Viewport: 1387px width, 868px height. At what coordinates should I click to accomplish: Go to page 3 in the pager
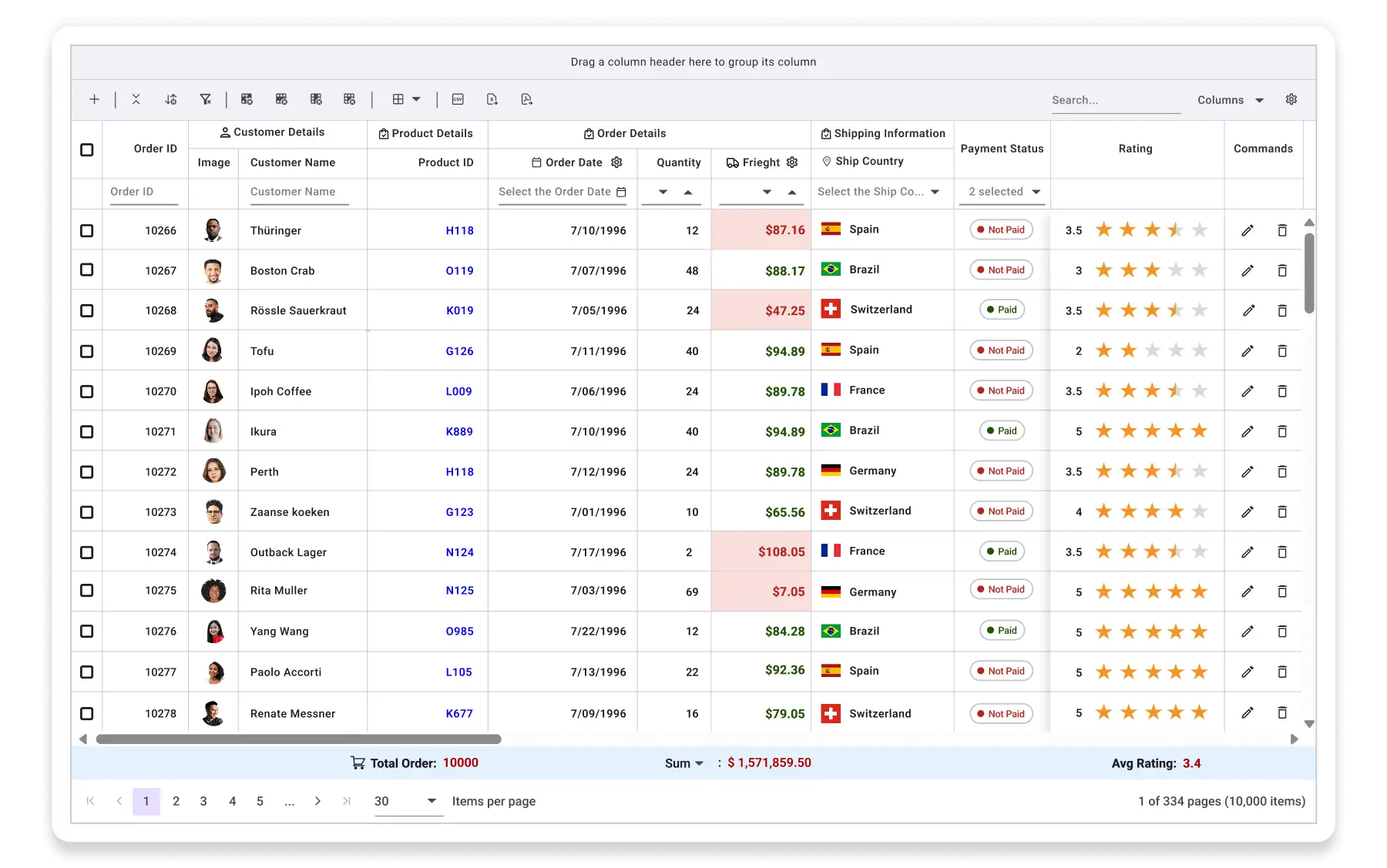coord(203,801)
